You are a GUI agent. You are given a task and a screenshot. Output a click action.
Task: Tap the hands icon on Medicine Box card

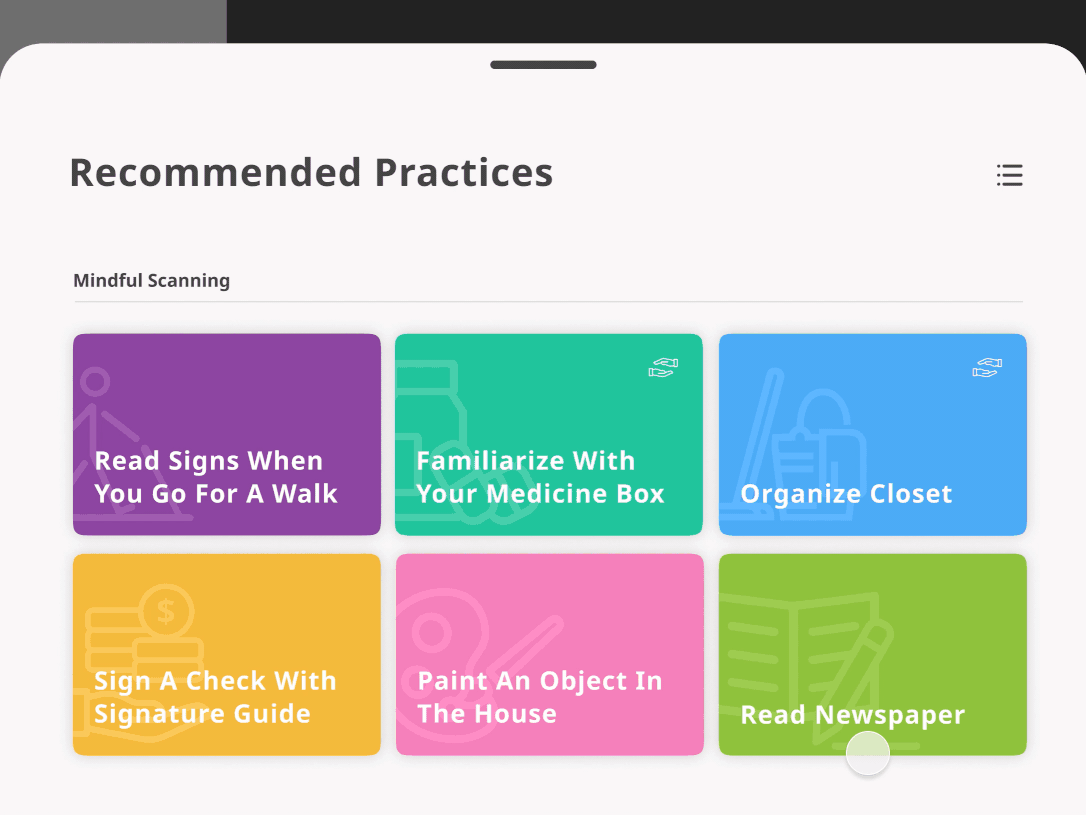coord(663,368)
